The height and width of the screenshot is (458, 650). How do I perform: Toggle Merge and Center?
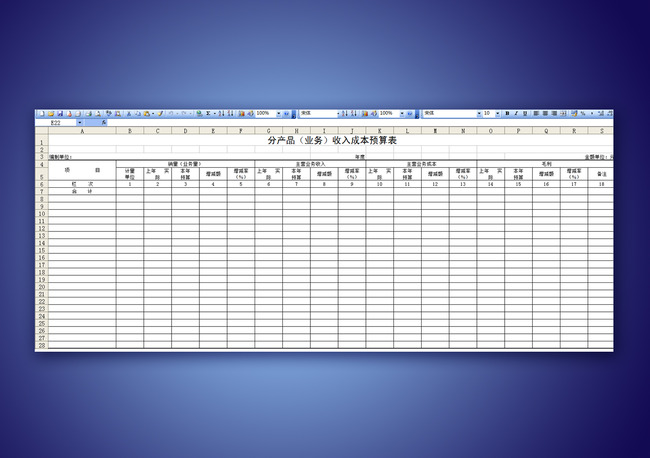coord(563,114)
